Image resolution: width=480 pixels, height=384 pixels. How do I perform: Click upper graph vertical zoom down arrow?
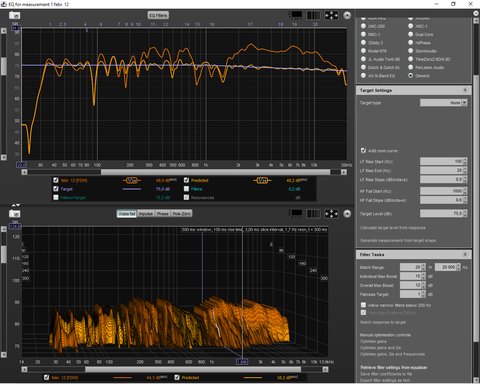tap(4, 157)
